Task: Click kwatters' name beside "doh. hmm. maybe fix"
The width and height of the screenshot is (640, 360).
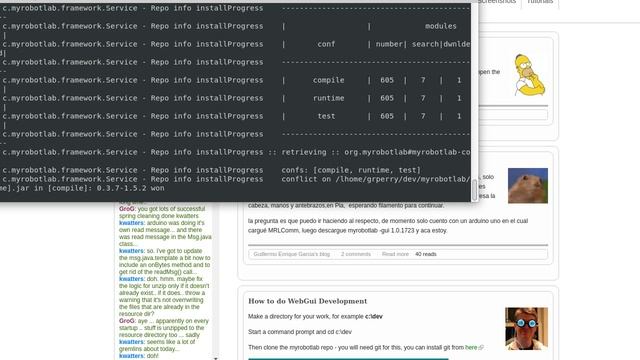Action: pos(132,279)
